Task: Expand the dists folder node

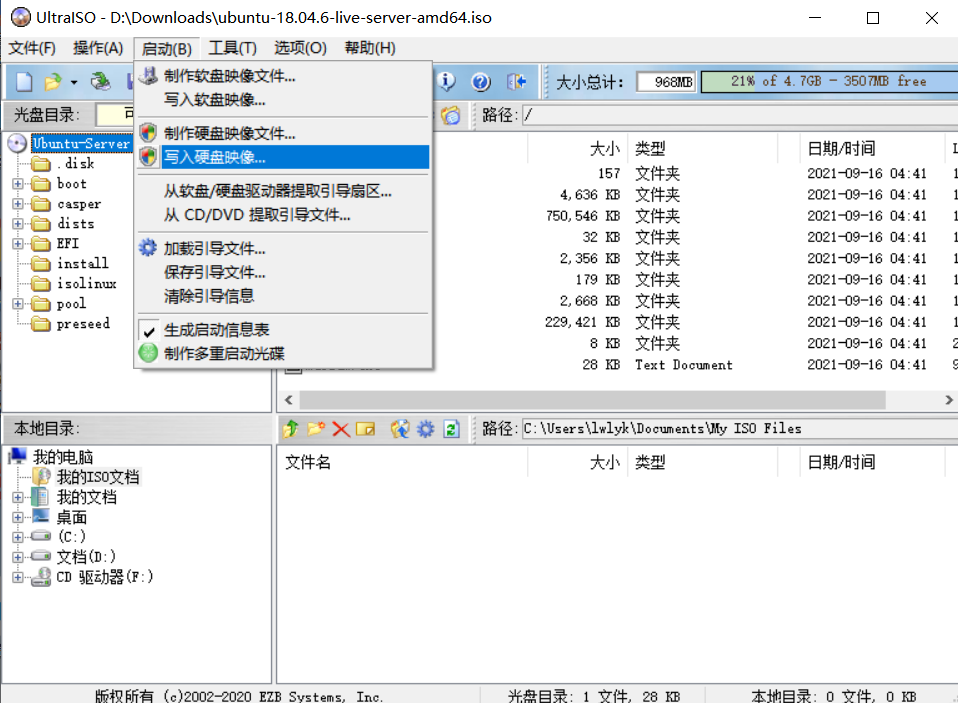Action: (x=18, y=224)
